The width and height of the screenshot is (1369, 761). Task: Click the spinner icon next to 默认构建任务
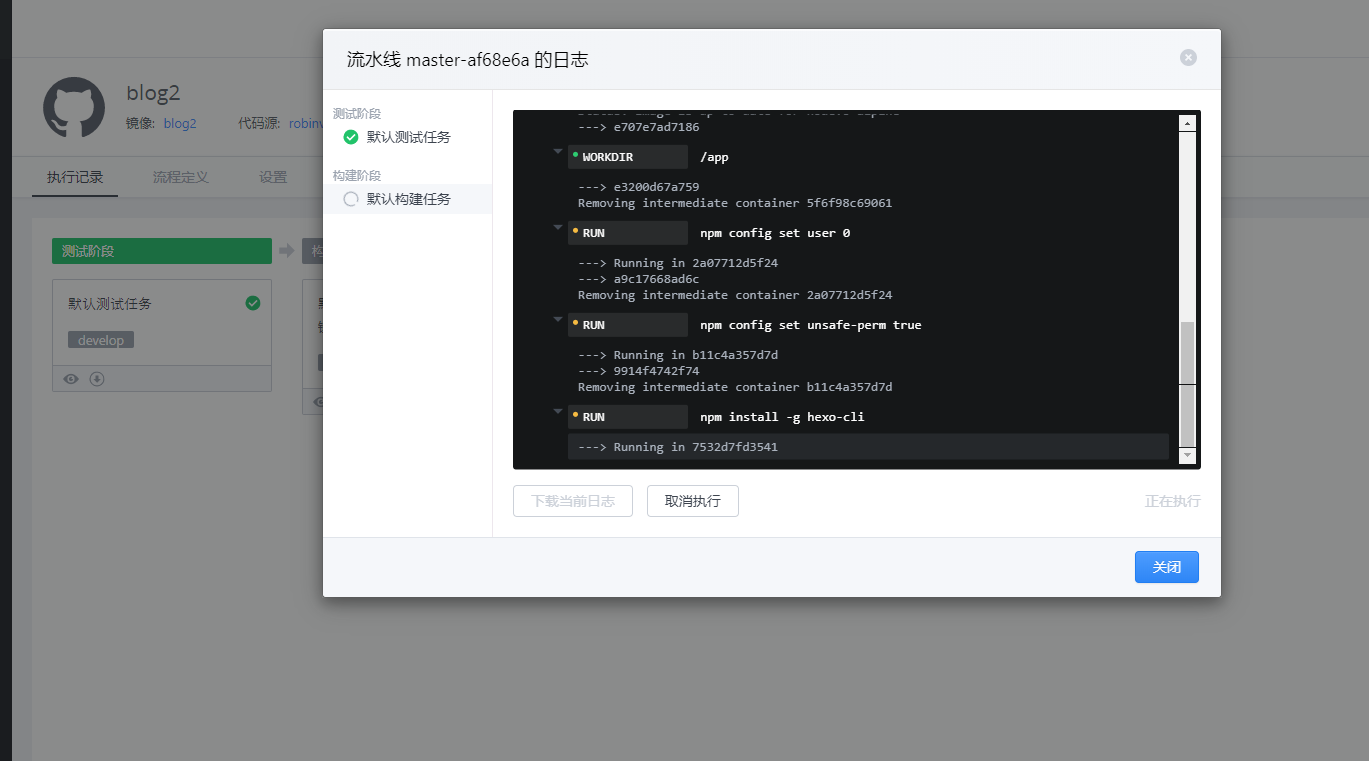tap(351, 198)
